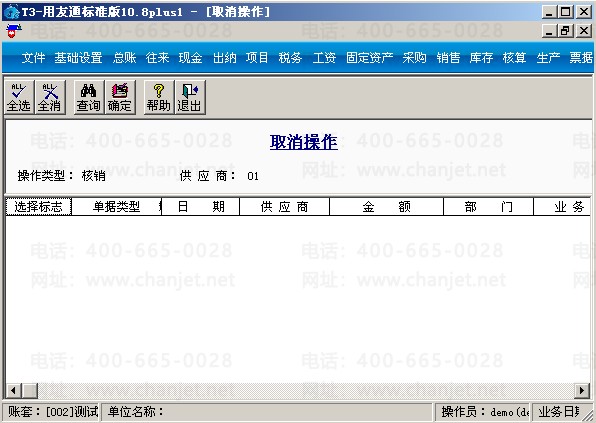Click the 操作员 demo status bar entry
This screenshot has height=423, width=596.
[483, 412]
